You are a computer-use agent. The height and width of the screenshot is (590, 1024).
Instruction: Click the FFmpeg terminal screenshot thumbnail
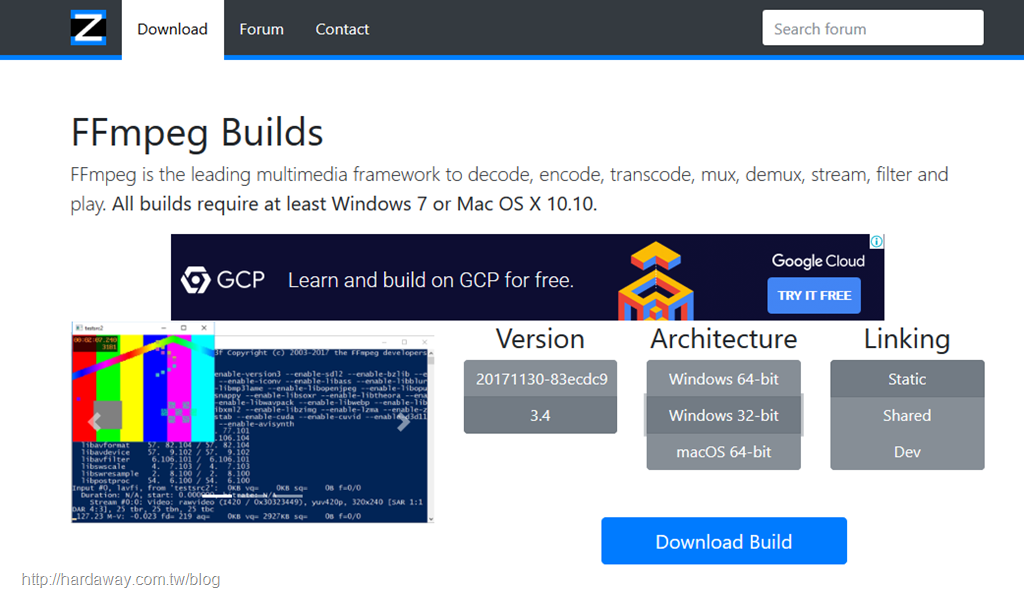point(253,422)
